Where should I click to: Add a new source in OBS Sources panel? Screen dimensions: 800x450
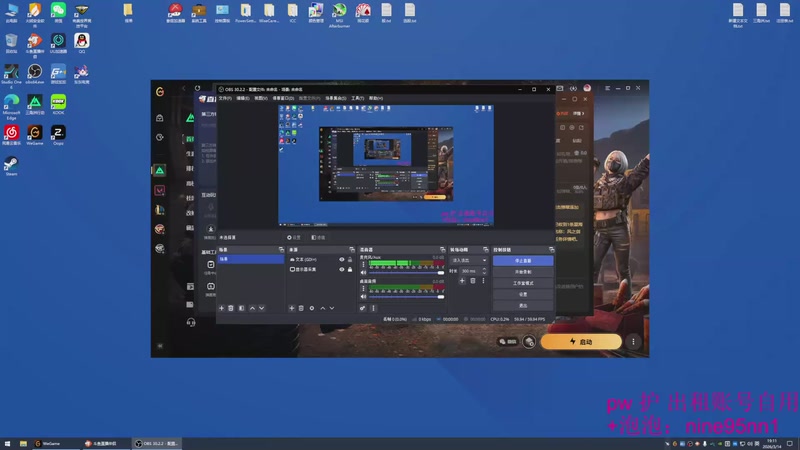pos(292,308)
